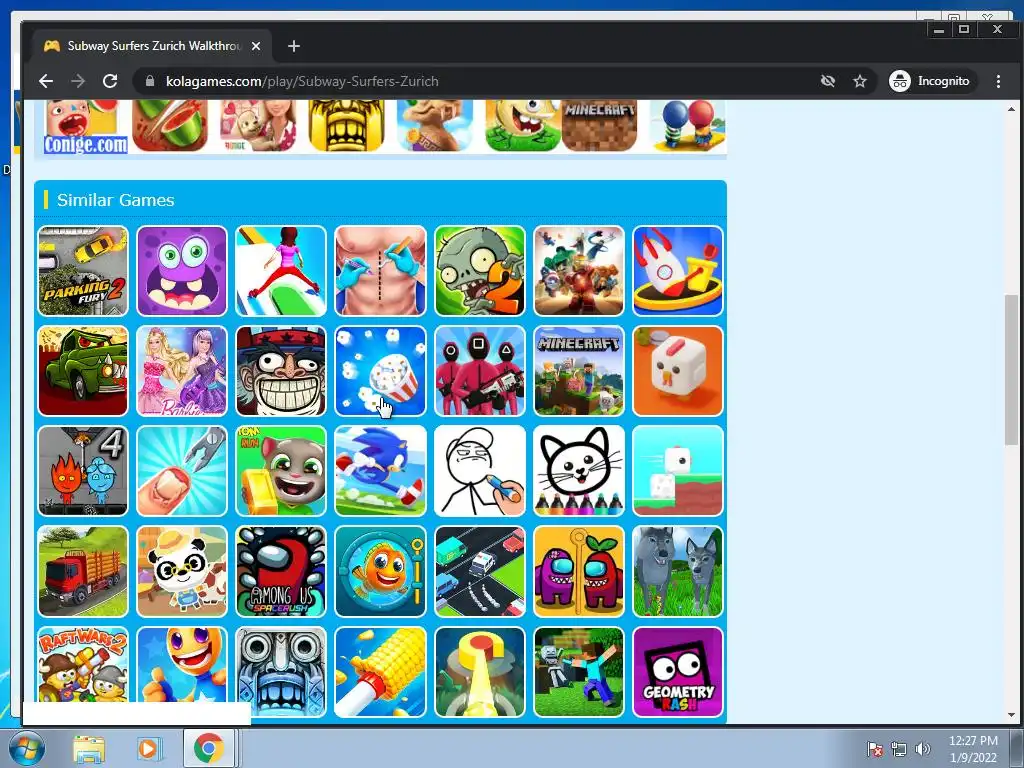Open the Conige.com game icon

point(86,126)
